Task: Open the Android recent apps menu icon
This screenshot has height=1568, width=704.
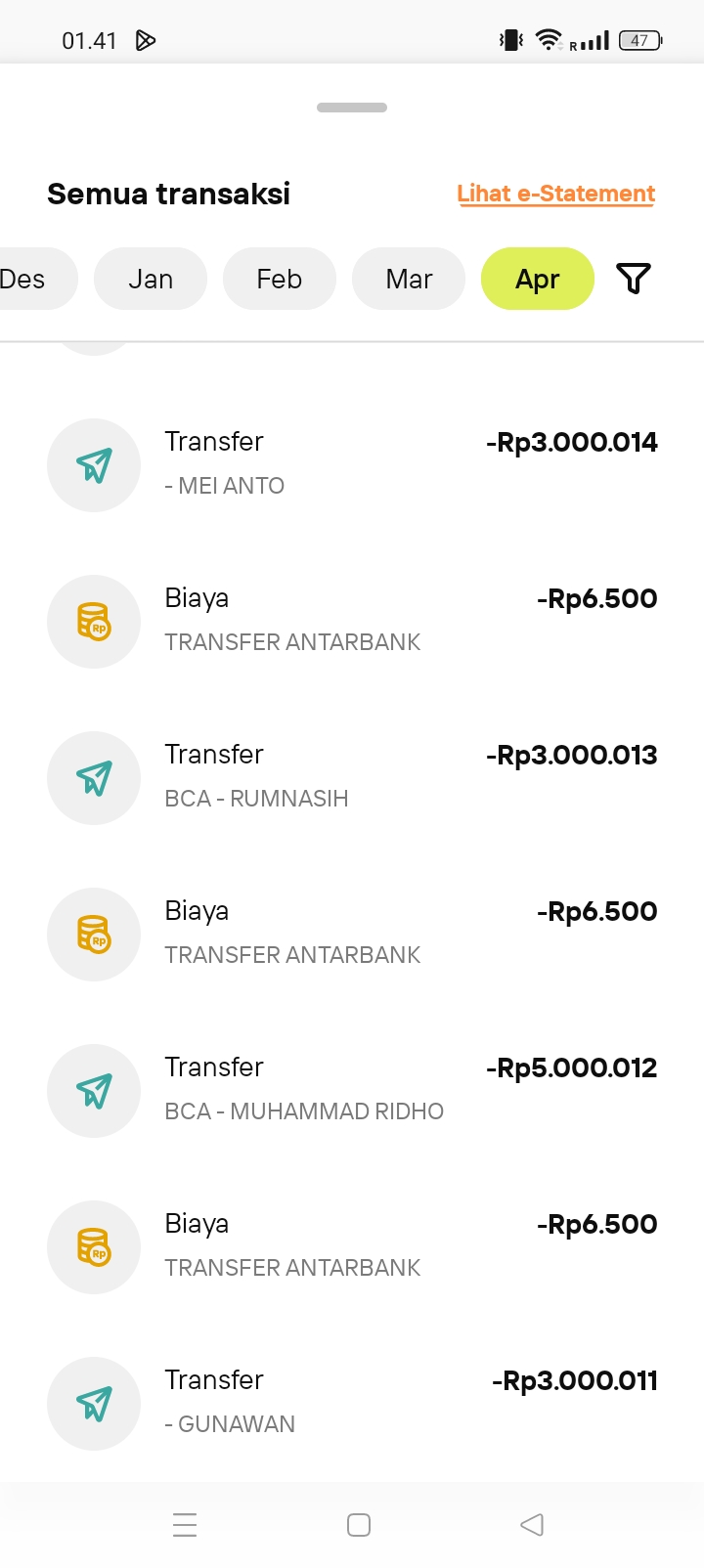Action: point(185,1524)
